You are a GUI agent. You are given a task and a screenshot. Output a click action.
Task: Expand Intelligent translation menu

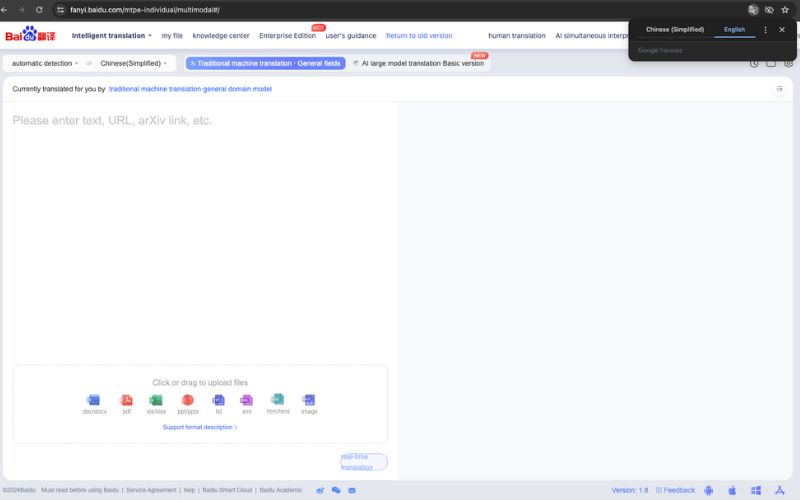click(x=112, y=36)
